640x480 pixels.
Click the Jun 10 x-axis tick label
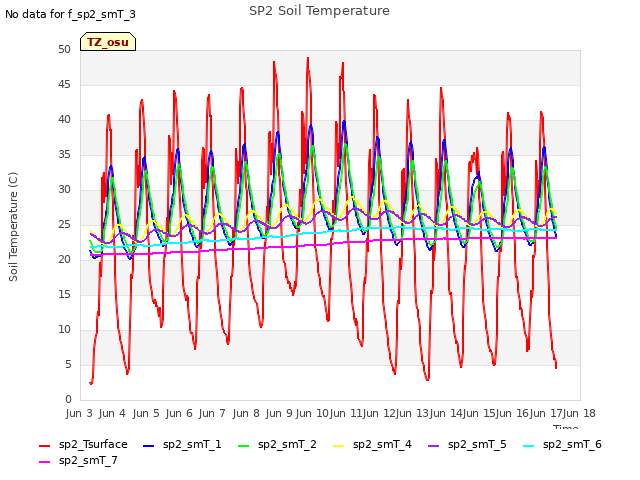[x=312, y=413]
